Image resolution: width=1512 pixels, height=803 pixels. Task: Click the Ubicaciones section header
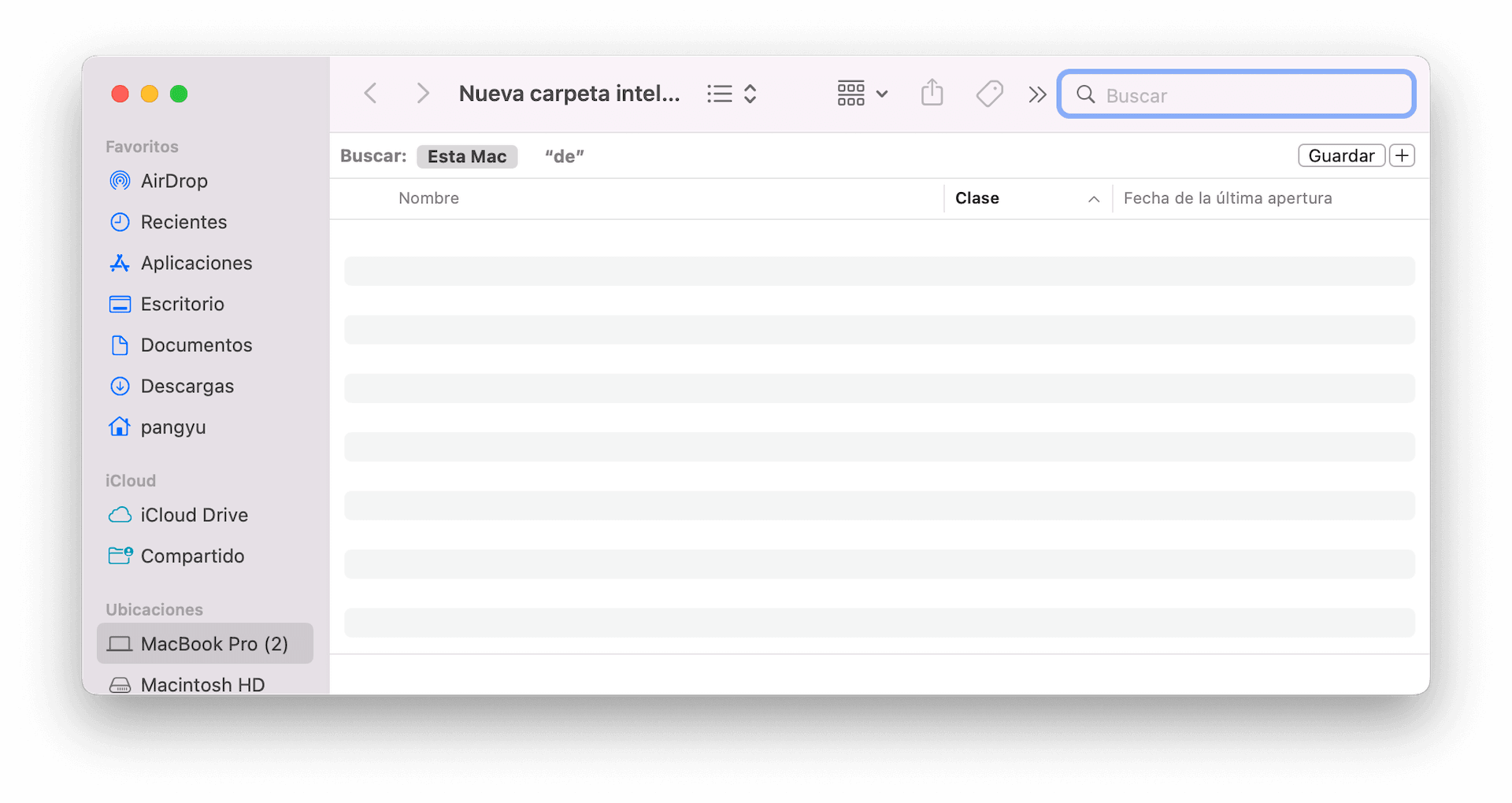154,609
